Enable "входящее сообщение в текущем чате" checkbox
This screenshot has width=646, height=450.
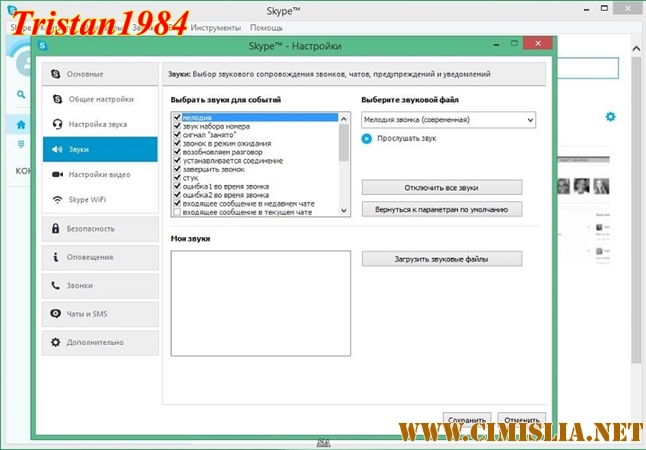(x=177, y=212)
